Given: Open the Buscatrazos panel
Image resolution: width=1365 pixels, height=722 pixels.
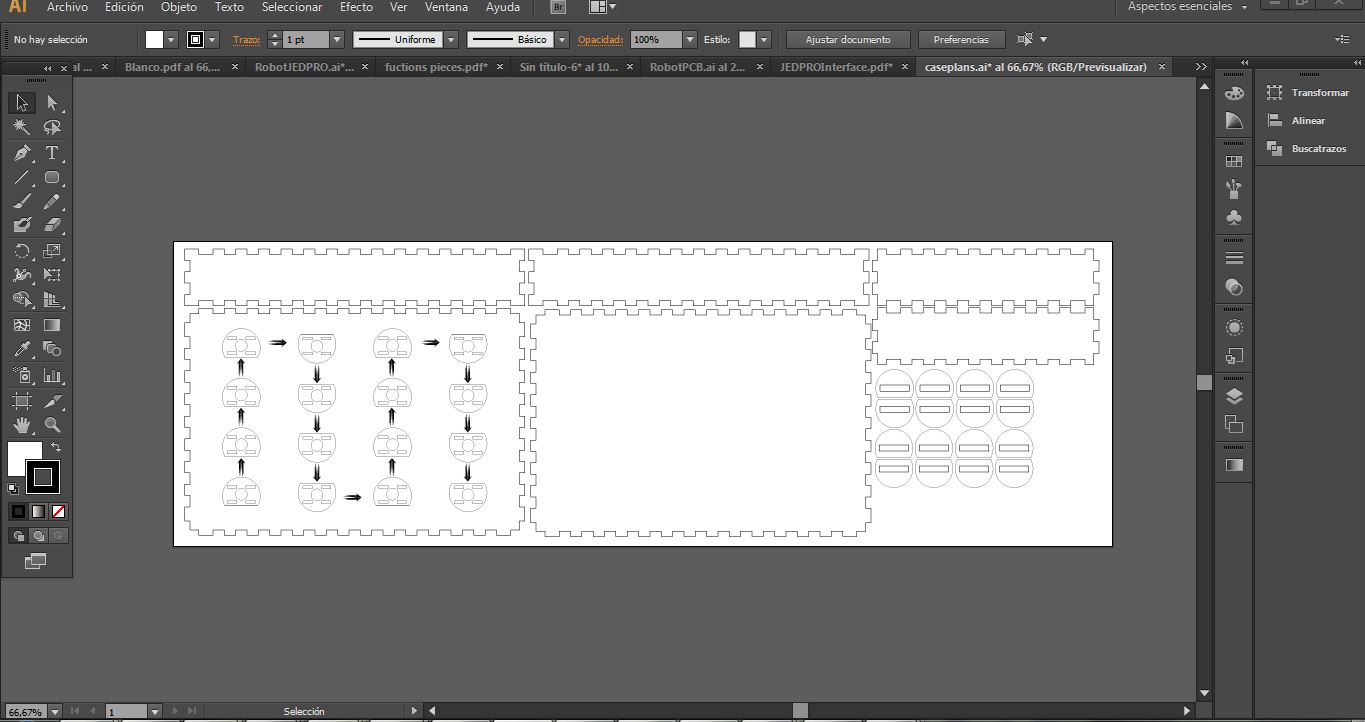Looking at the screenshot, I should tap(1306, 149).
